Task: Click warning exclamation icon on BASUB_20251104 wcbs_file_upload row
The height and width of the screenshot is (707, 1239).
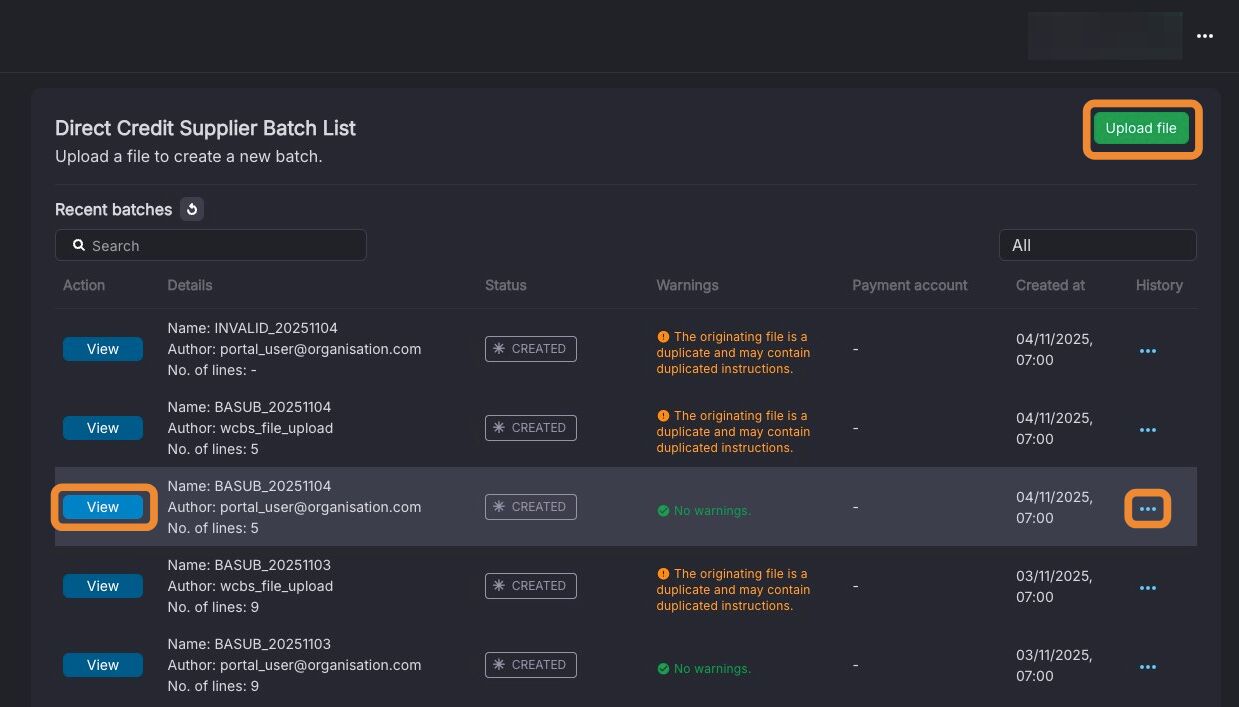Action: pos(663,416)
